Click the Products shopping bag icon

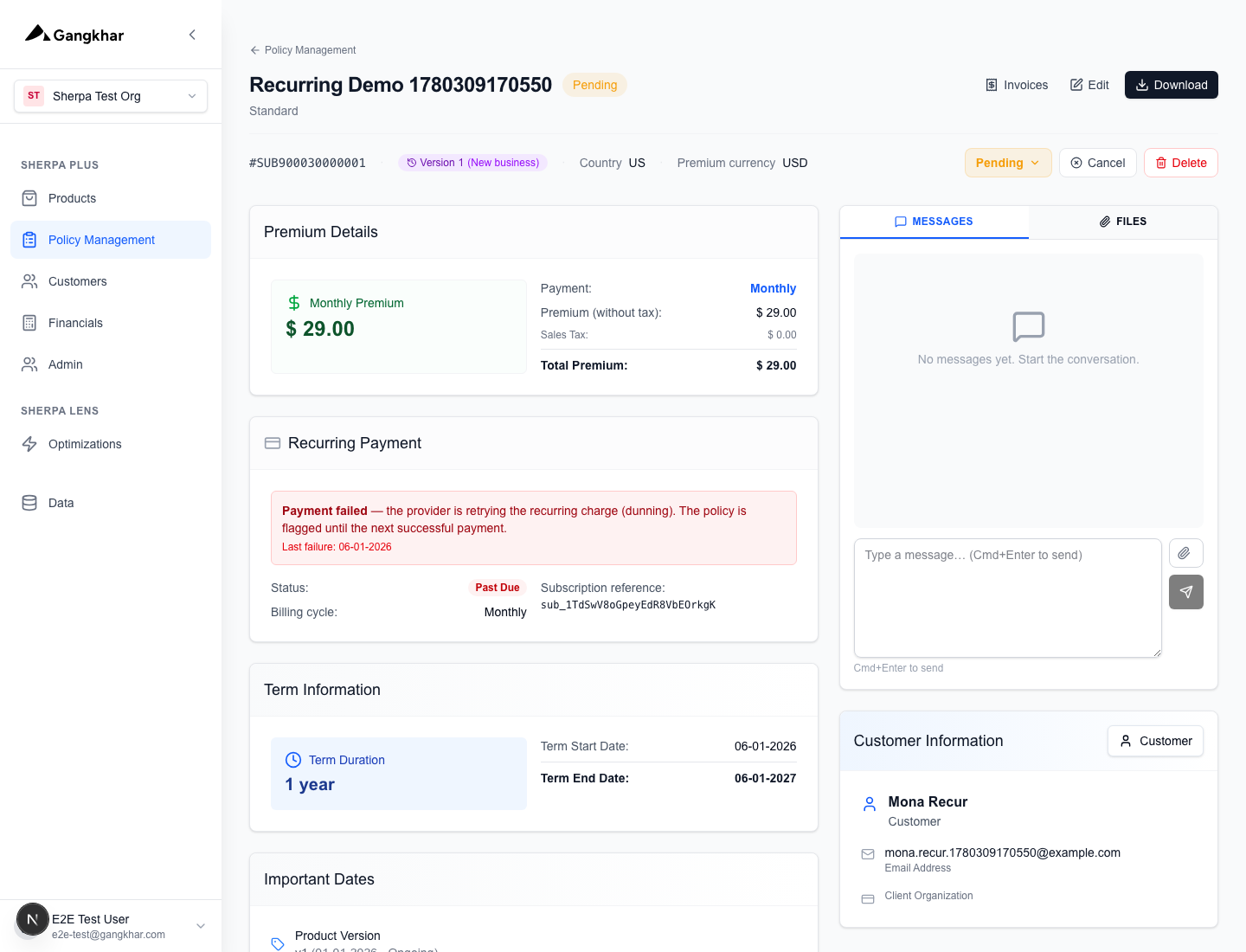[x=29, y=198]
